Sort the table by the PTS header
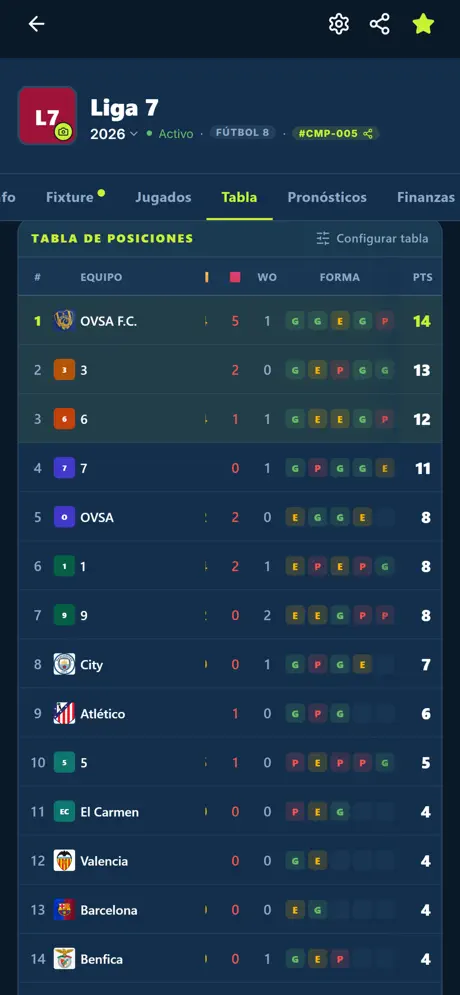The height and width of the screenshot is (995, 460). [423, 277]
